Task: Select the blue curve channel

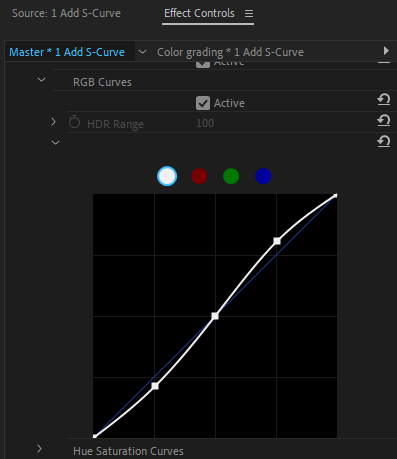Action: [263, 176]
